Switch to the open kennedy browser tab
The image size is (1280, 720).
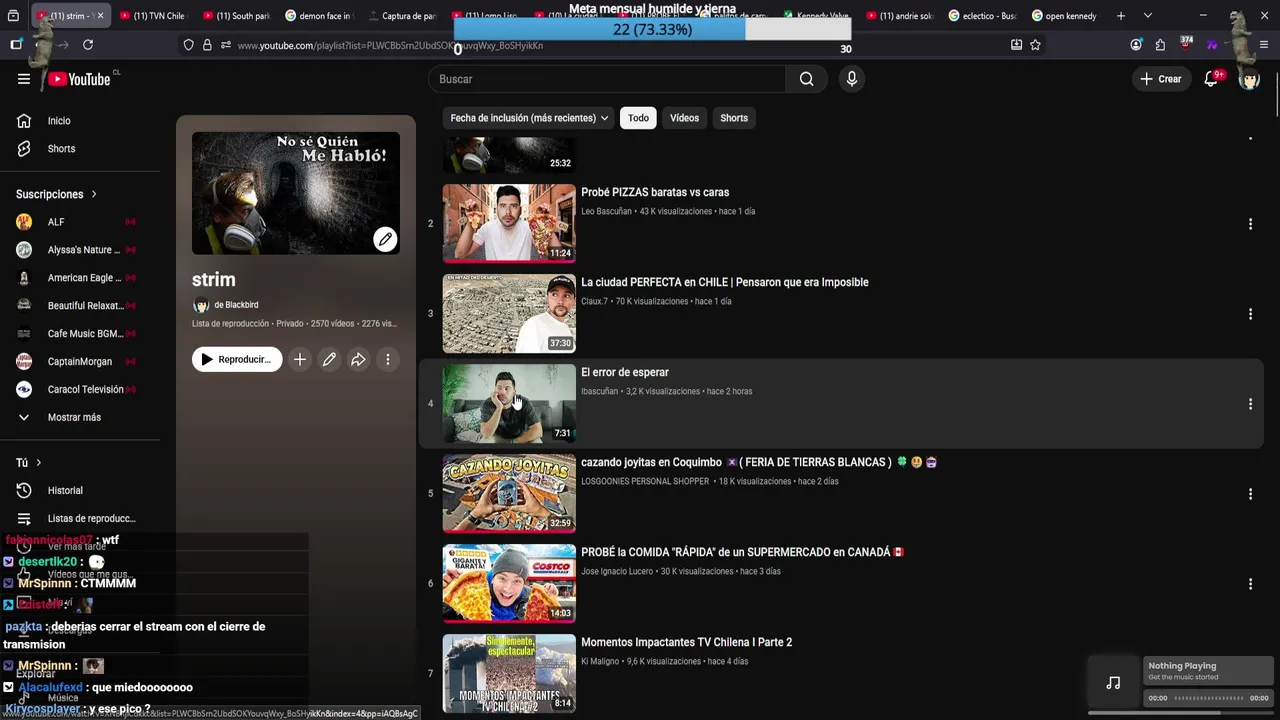pyautogui.click(x=1065, y=16)
